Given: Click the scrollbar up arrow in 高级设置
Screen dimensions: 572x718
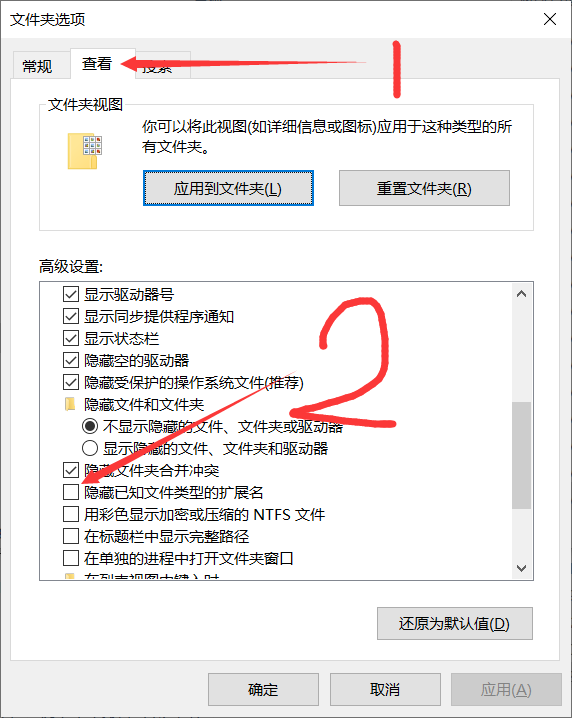Looking at the screenshot, I should coord(521,294).
